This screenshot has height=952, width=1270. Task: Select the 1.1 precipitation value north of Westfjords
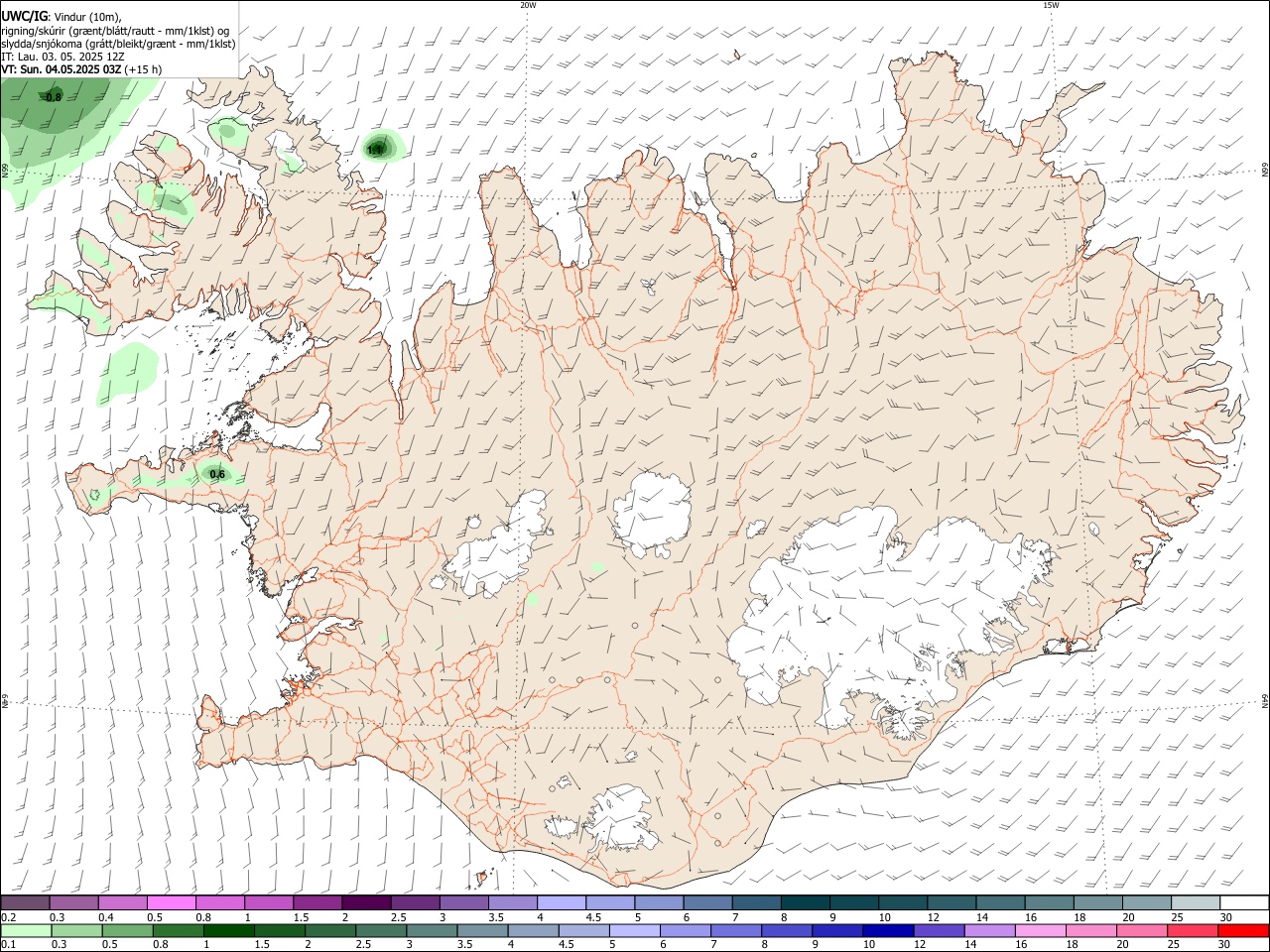[x=375, y=150]
